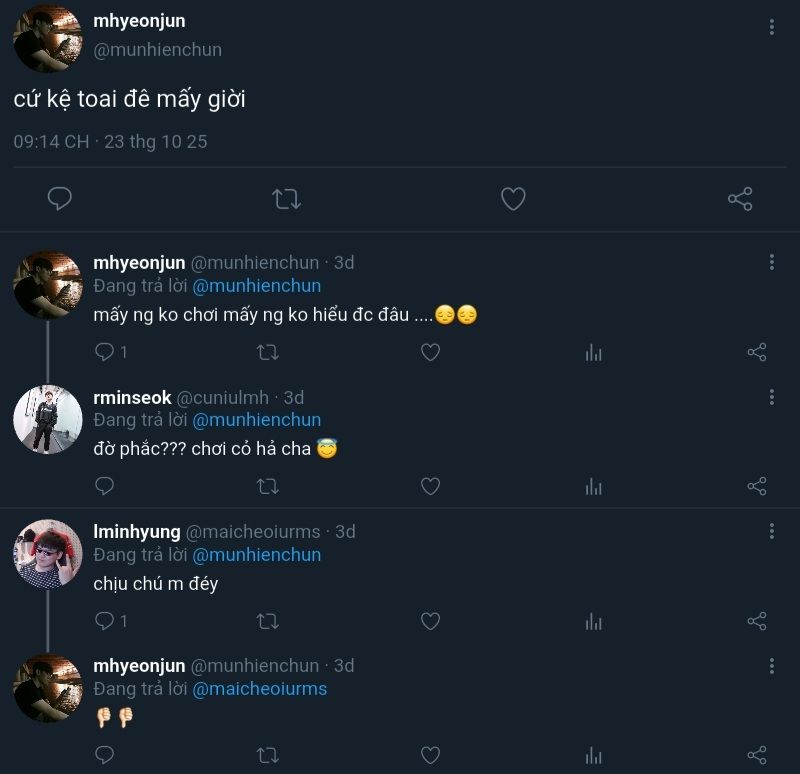Open @munhienchun link in rminseok's reply
The width and height of the screenshot is (800, 774).
point(256,420)
